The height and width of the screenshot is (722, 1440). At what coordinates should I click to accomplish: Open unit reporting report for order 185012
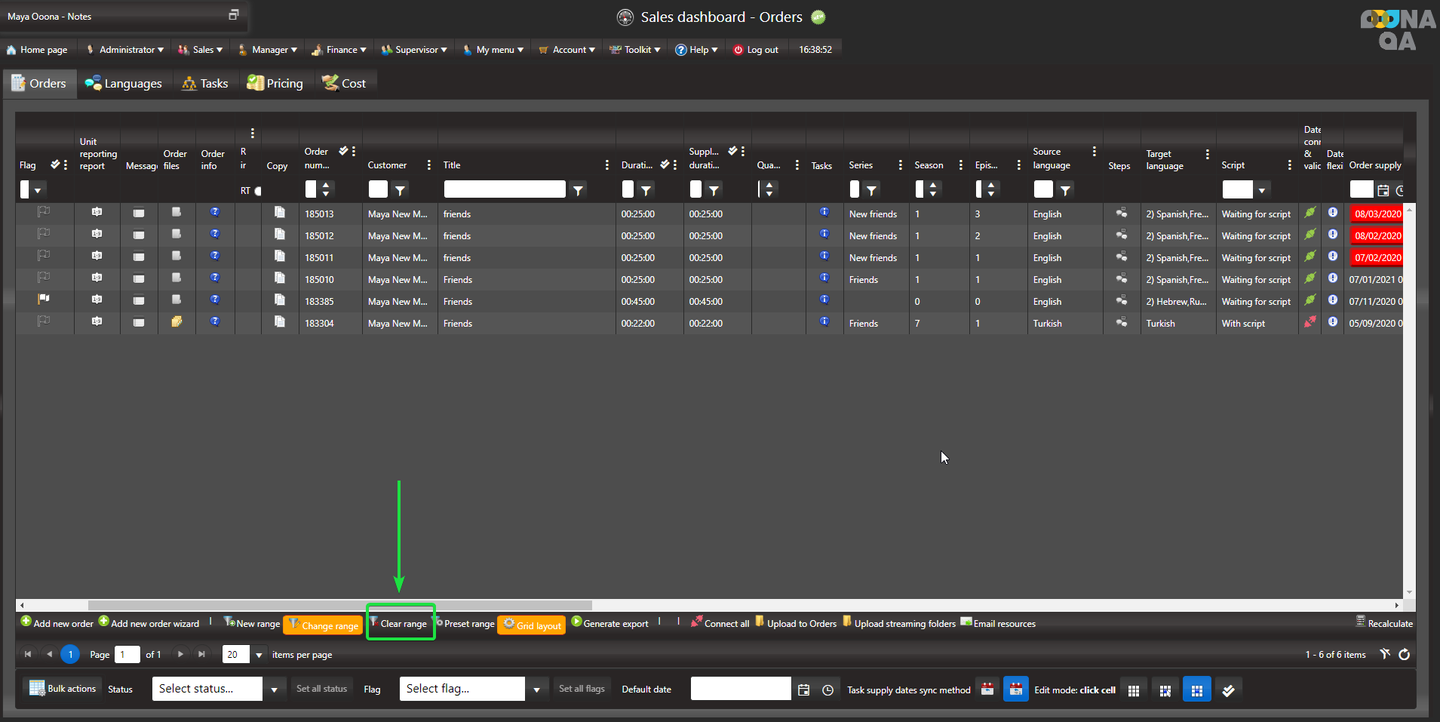97,235
